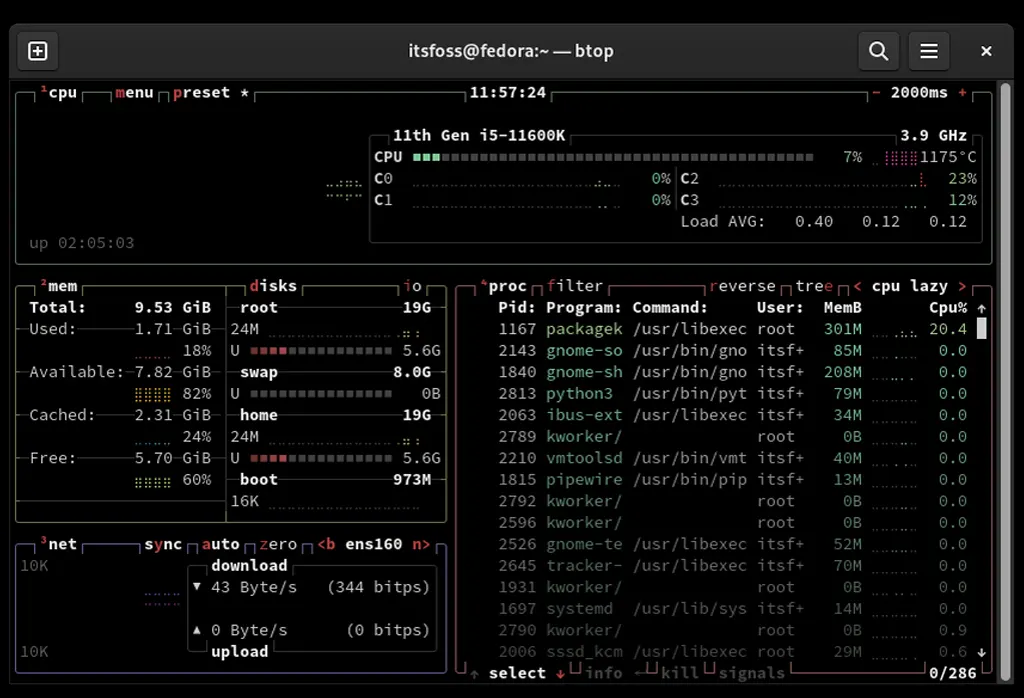Open the btop menu
This screenshot has width=1024, height=698.
click(134, 93)
